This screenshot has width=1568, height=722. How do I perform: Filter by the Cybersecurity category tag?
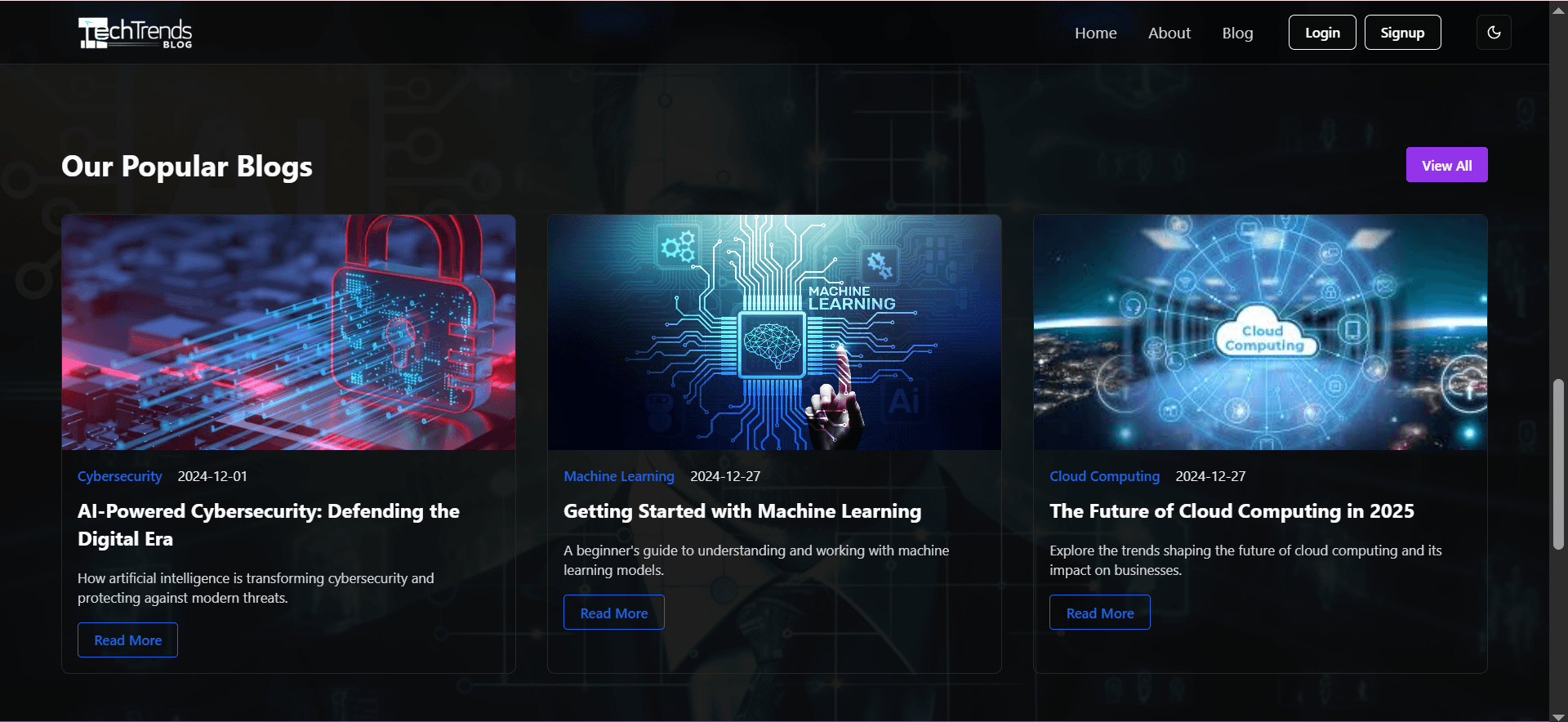point(119,476)
